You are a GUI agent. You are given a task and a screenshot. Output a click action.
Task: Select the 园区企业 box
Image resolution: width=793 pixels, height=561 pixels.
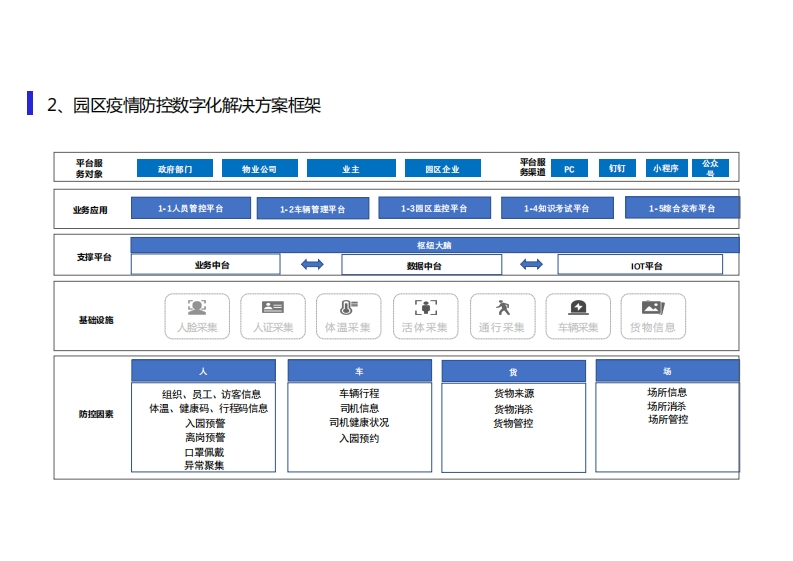443,168
